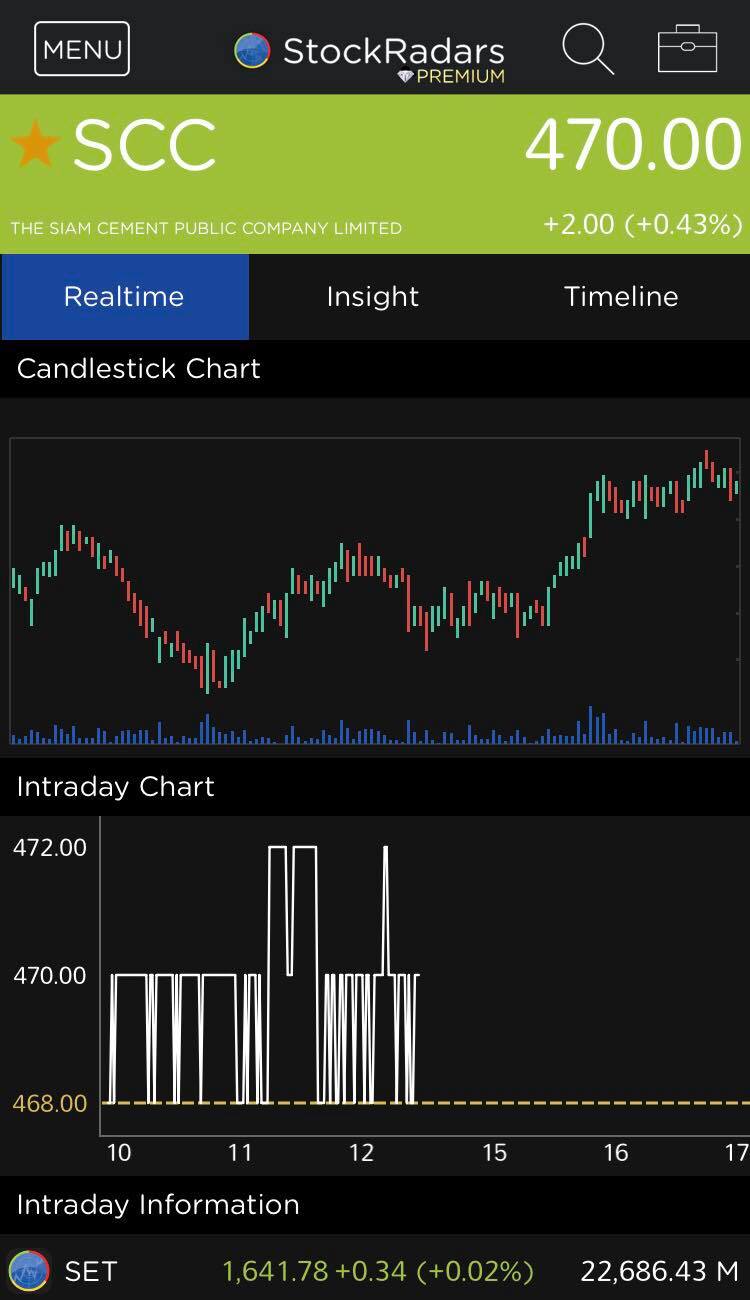Tap the SCC ticker symbol

[144, 146]
